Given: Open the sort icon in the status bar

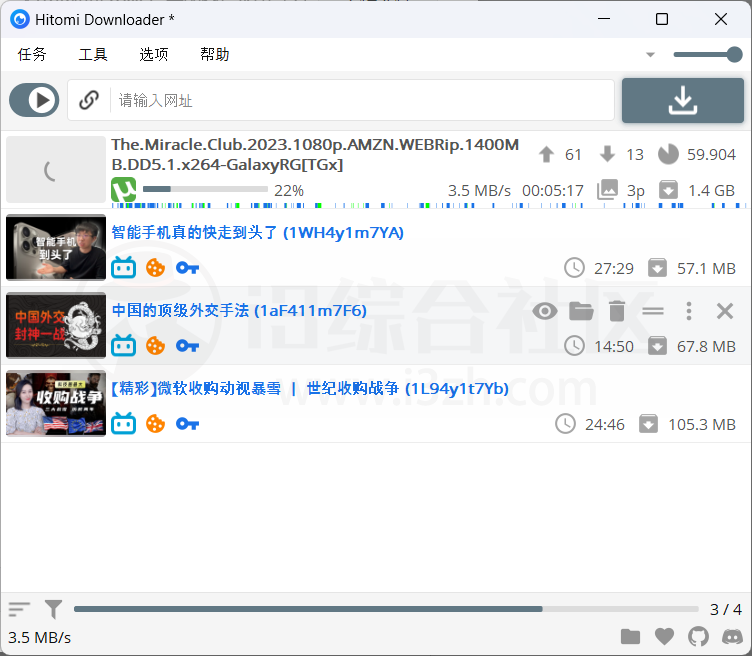Looking at the screenshot, I should pyautogui.click(x=19, y=609).
